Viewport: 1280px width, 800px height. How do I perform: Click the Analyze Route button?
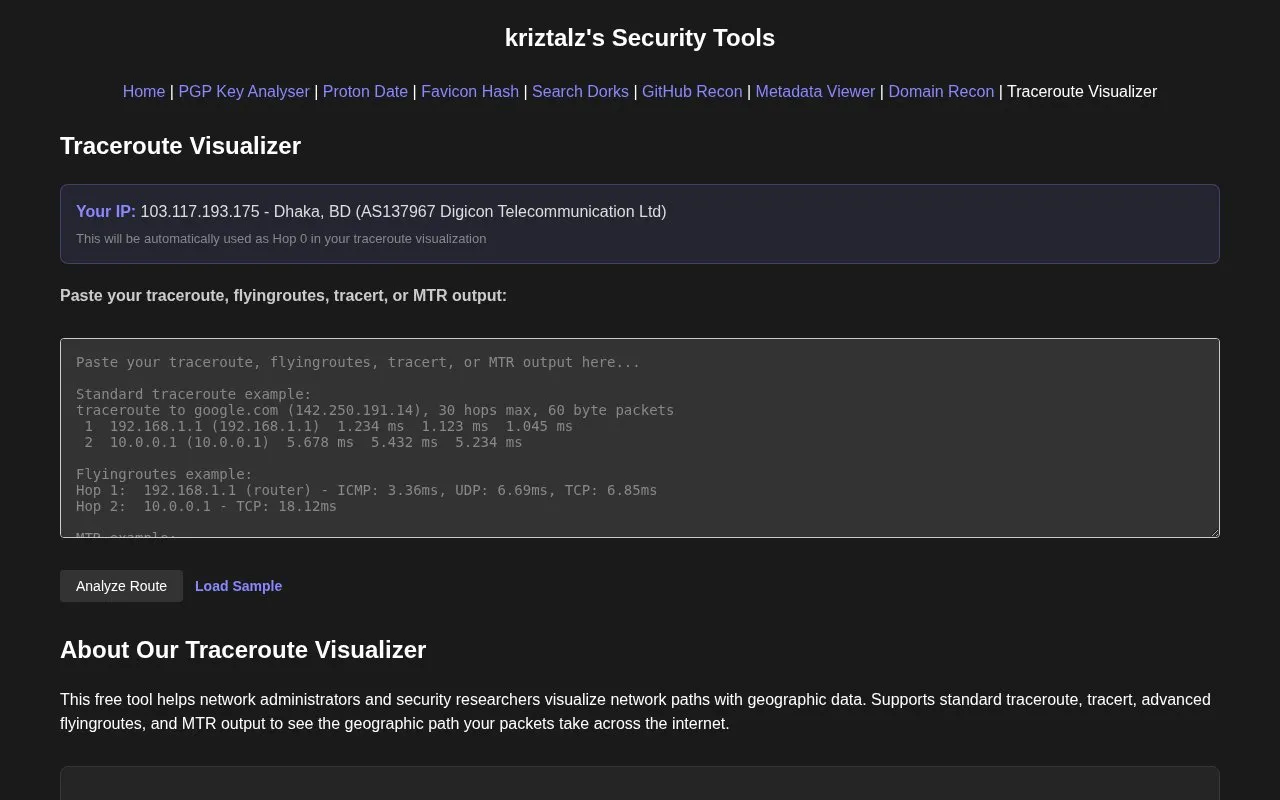click(121, 586)
